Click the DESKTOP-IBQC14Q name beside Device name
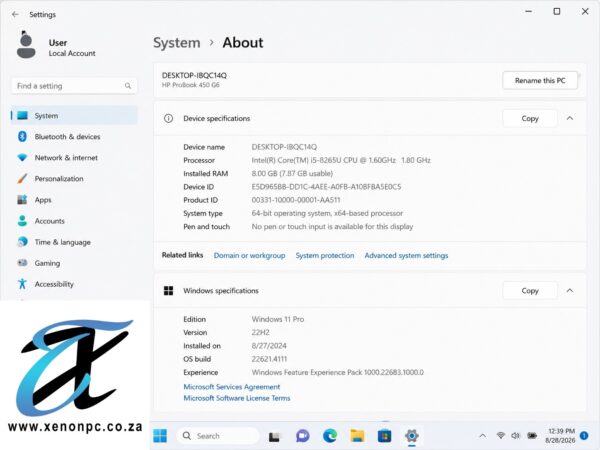 point(284,147)
